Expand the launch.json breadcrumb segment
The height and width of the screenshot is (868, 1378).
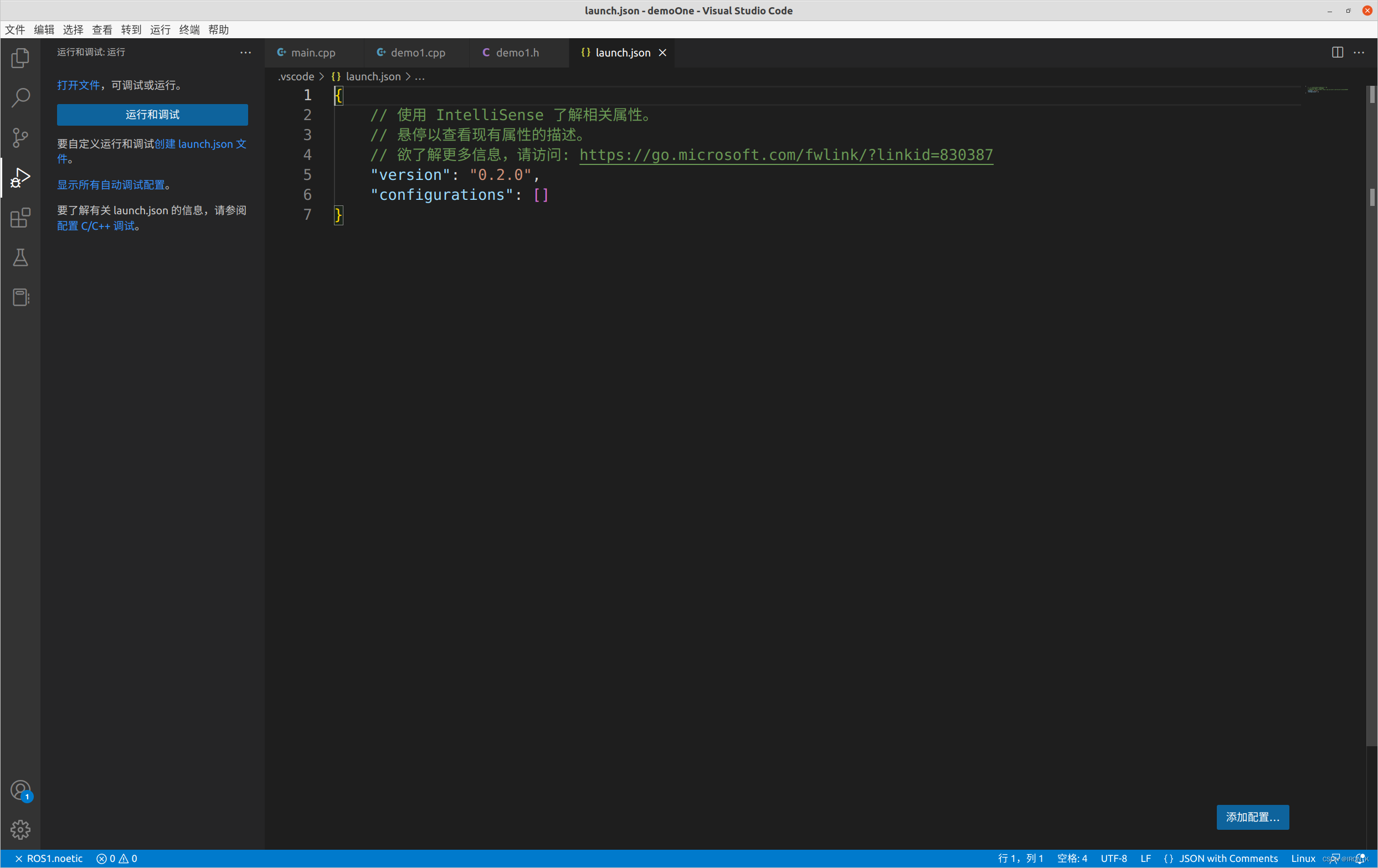click(x=367, y=76)
